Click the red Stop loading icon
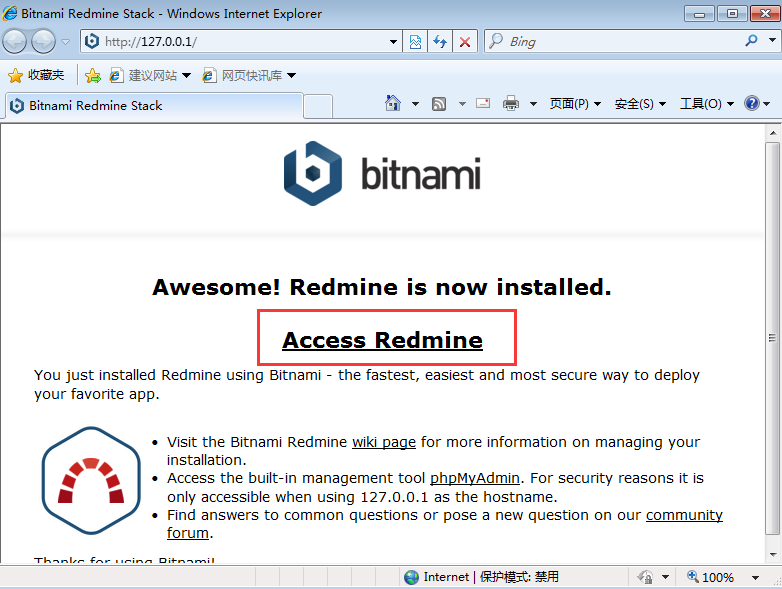 [465, 42]
